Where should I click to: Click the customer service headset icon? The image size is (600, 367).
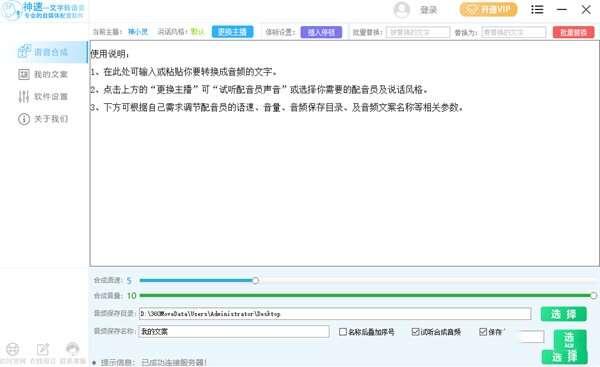tap(73, 349)
